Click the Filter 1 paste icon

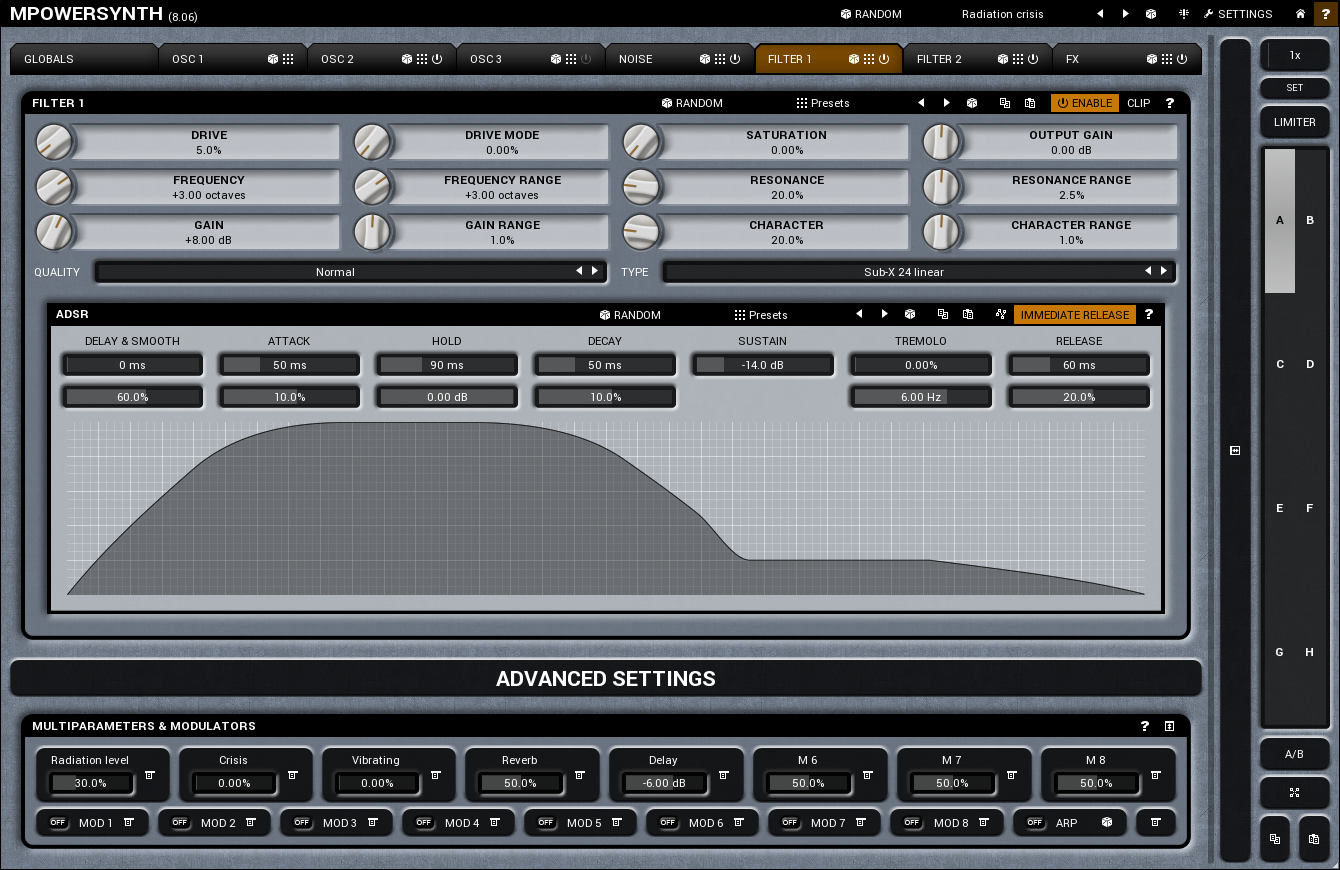tap(1029, 103)
